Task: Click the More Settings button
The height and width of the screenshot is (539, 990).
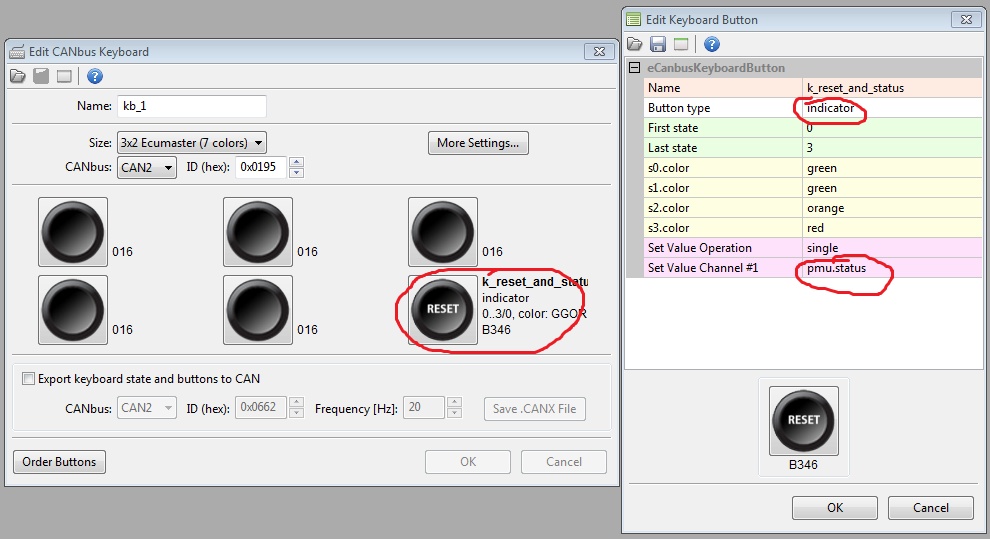Action: coord(478,143)
